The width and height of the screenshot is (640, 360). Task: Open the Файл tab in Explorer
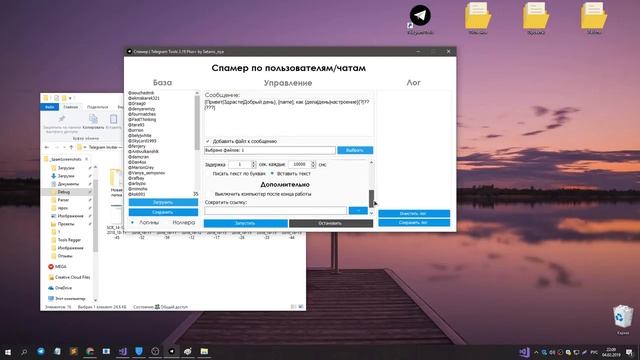coord(50,107)
